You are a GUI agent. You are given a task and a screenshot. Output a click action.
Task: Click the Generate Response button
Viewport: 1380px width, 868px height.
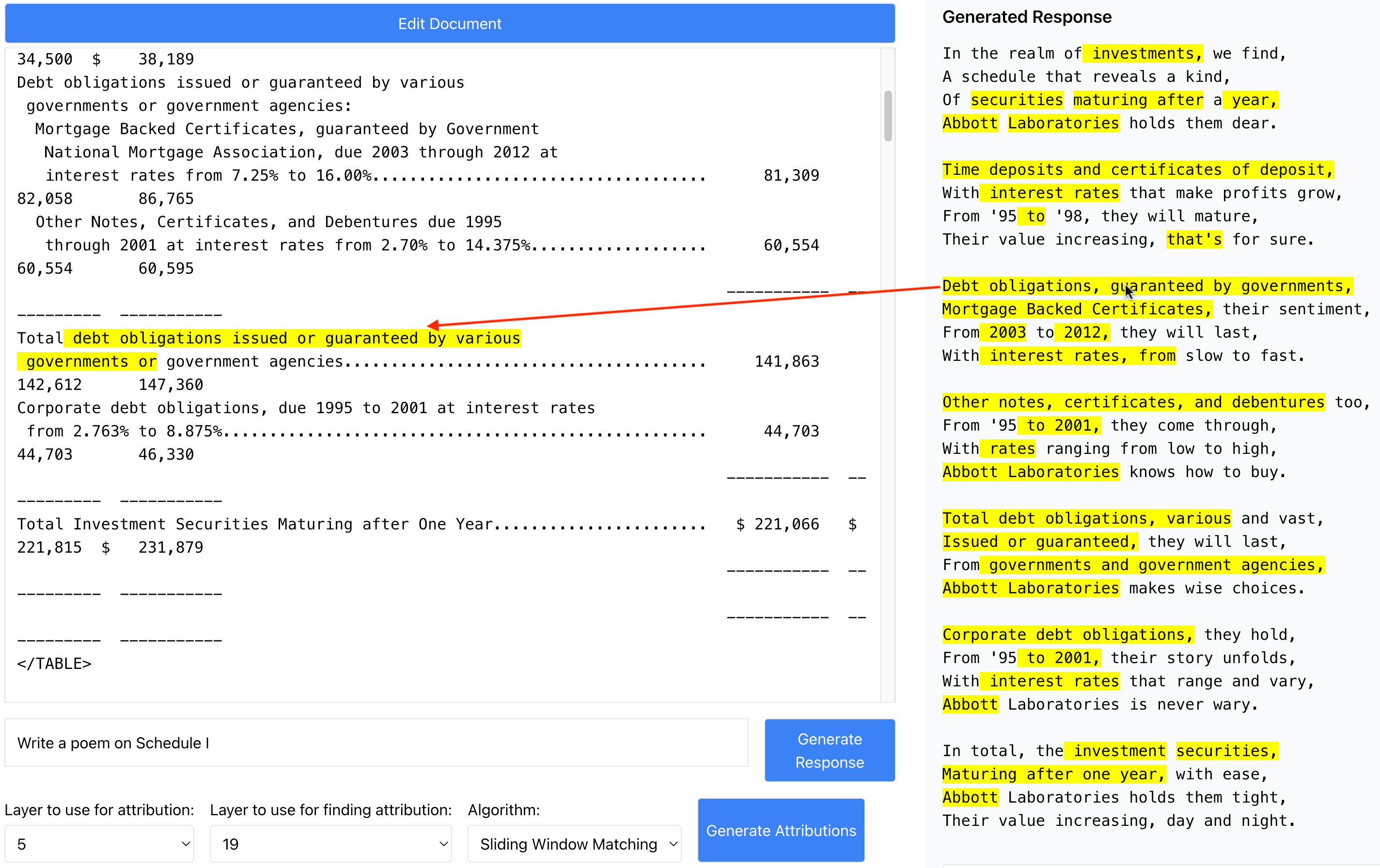click(x=829, y=750)
